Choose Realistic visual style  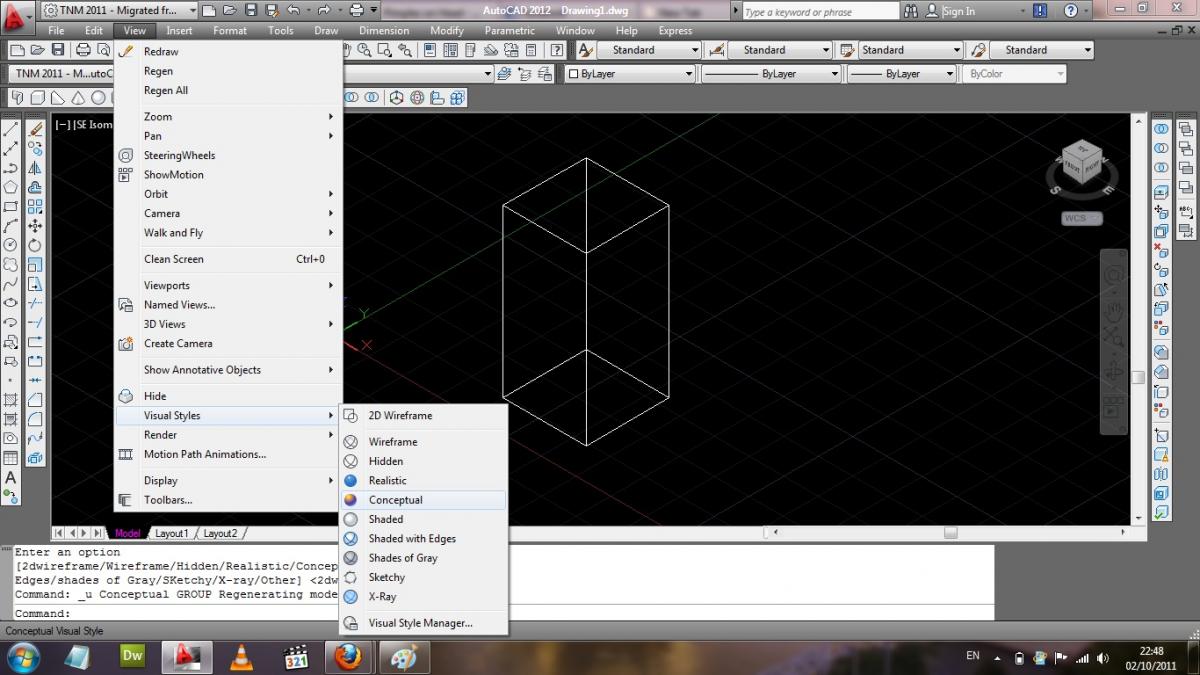pos(423,481)
